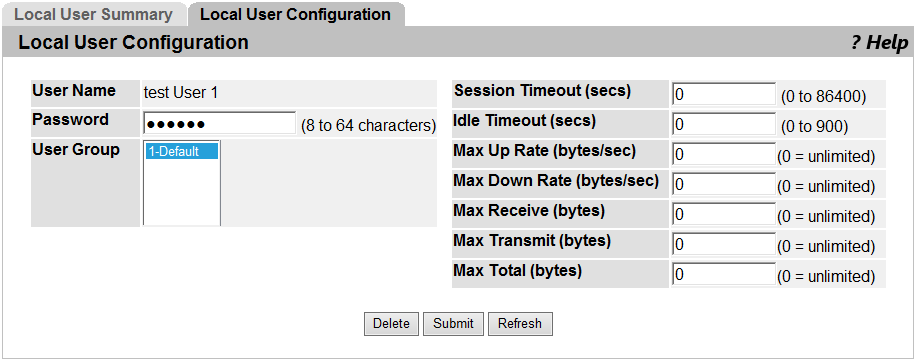
Task: Click the Password label
Action: pyautogui.click(x=71, y=120)
